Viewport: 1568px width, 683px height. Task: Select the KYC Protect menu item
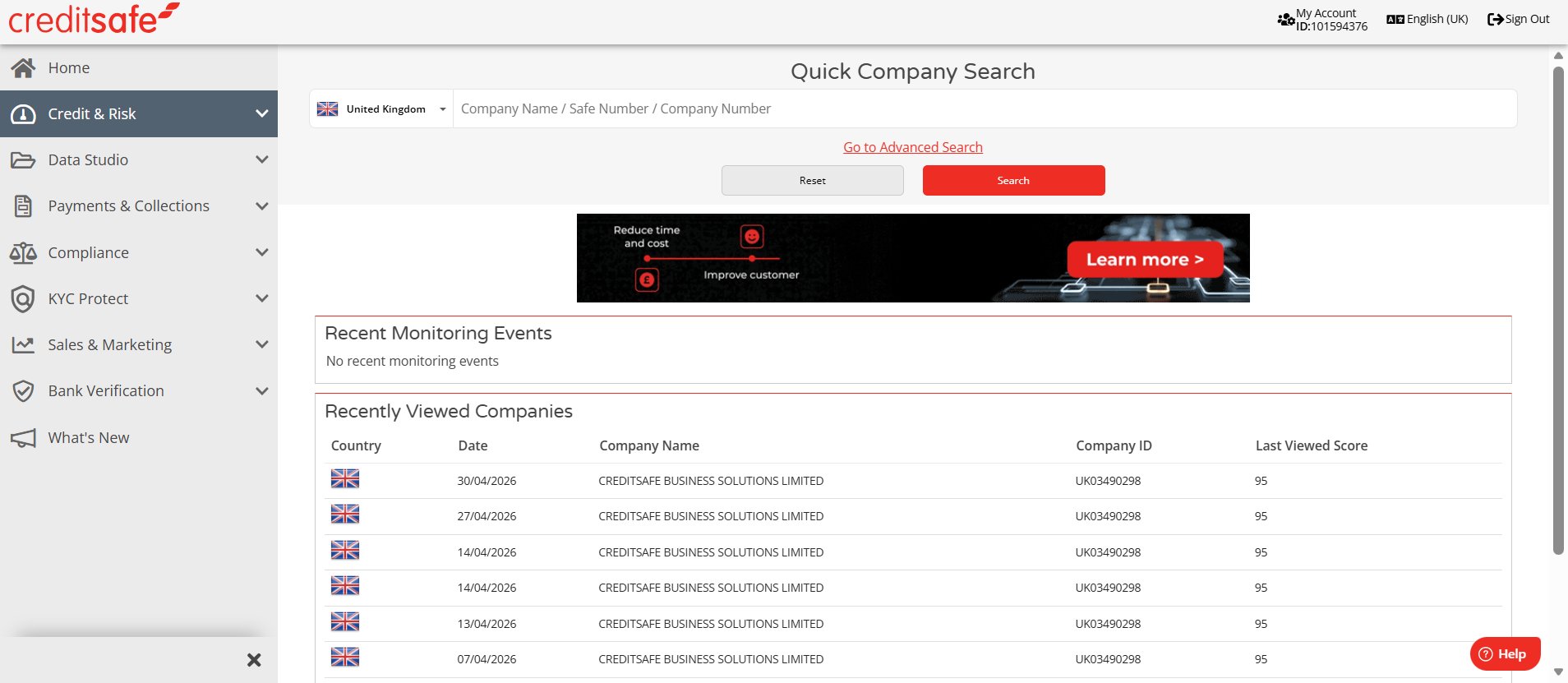139,298
